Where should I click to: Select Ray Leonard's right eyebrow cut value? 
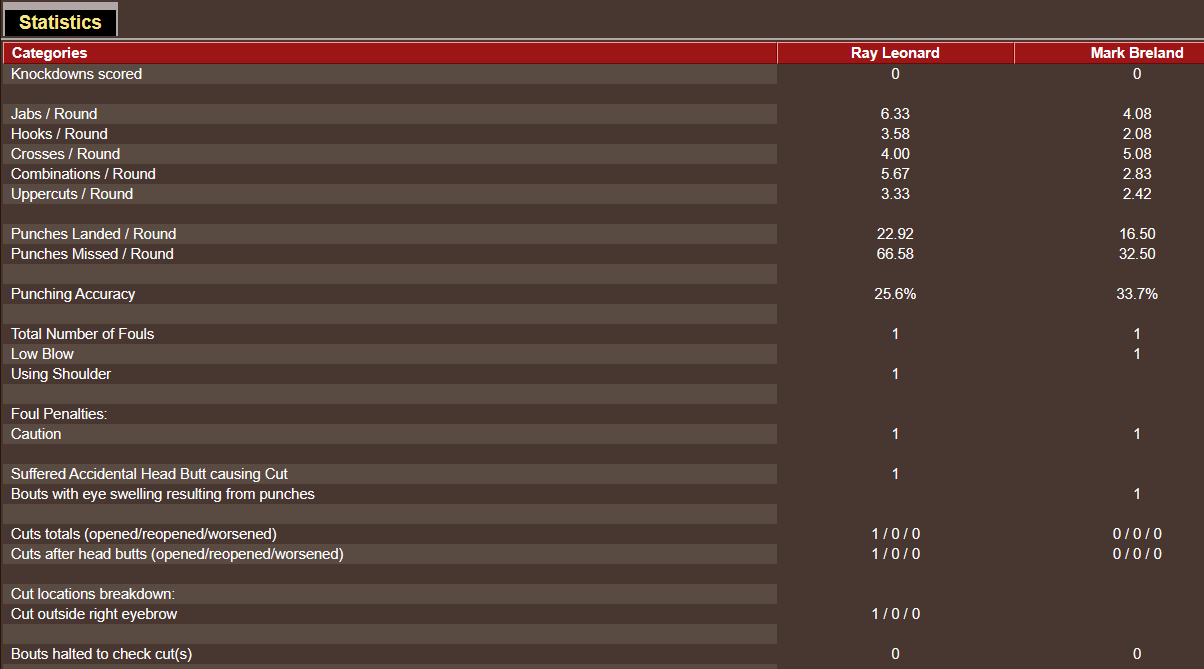click(x=895, y=614)
